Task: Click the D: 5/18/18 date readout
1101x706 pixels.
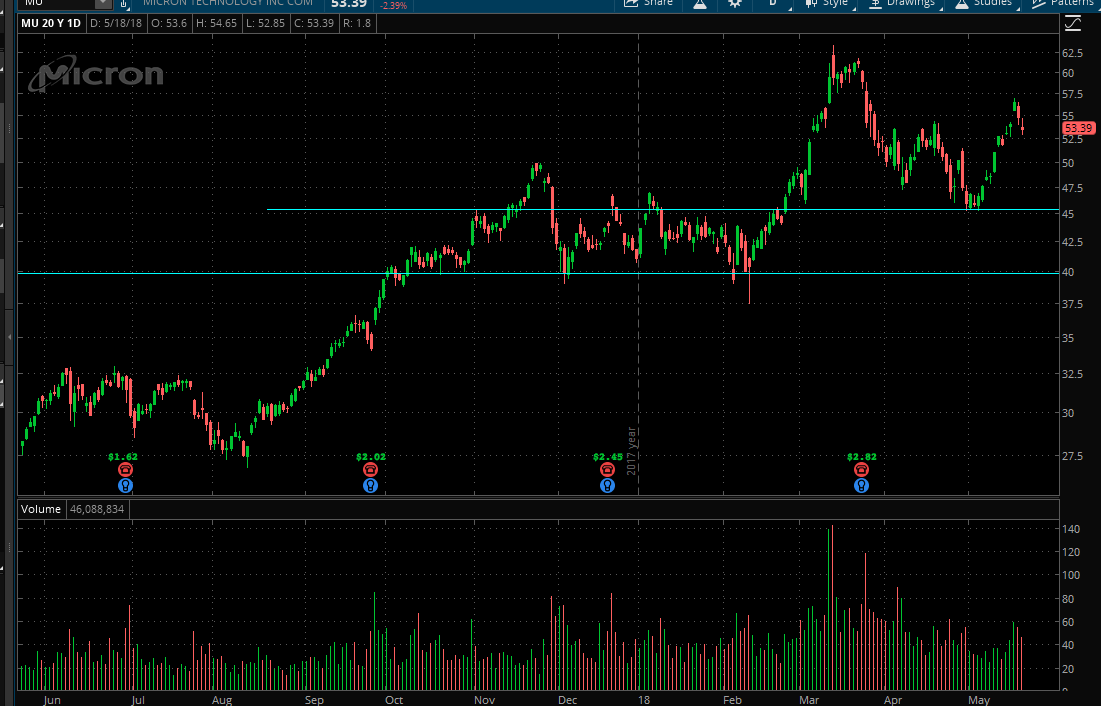Action: 116,23
